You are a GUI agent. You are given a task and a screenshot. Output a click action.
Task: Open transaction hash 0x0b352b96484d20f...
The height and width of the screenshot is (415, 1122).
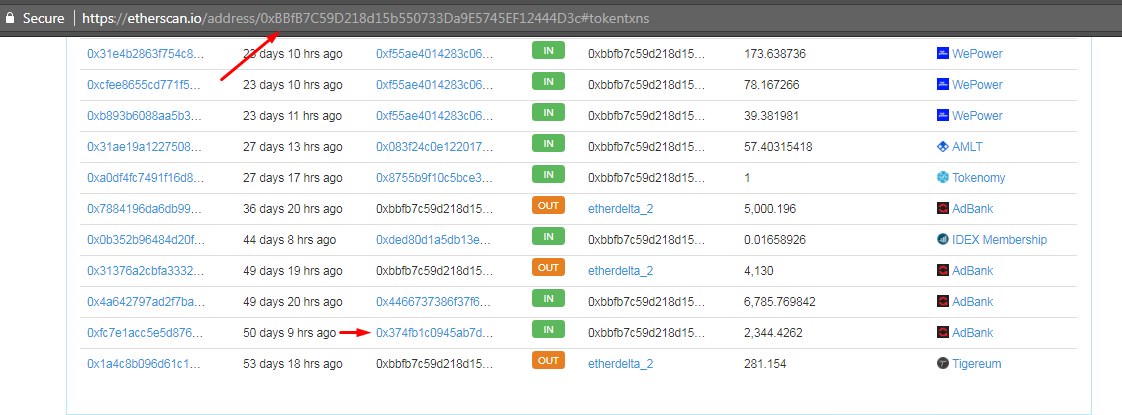(146, 240)
